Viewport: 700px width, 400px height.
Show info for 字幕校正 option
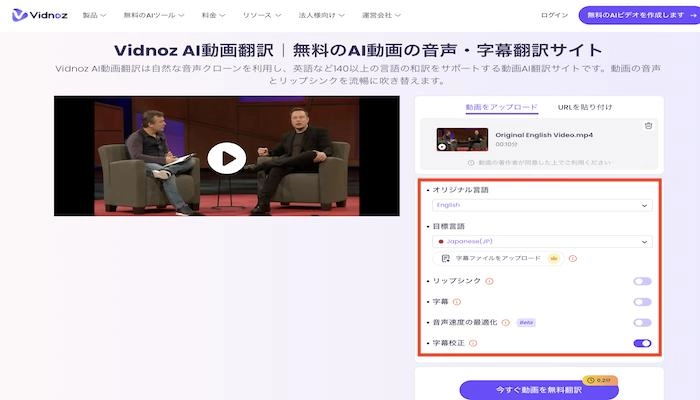[x=473, y=343]
